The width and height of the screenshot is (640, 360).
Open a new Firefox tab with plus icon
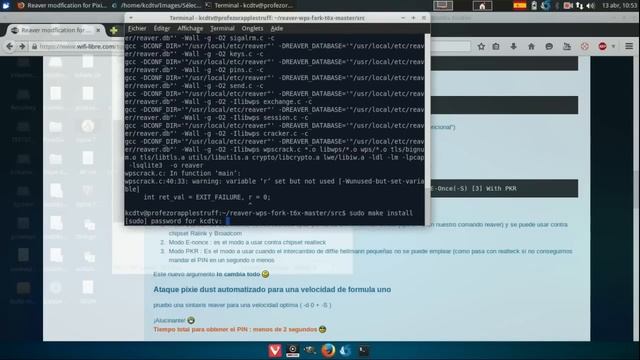tap(113, 30)
